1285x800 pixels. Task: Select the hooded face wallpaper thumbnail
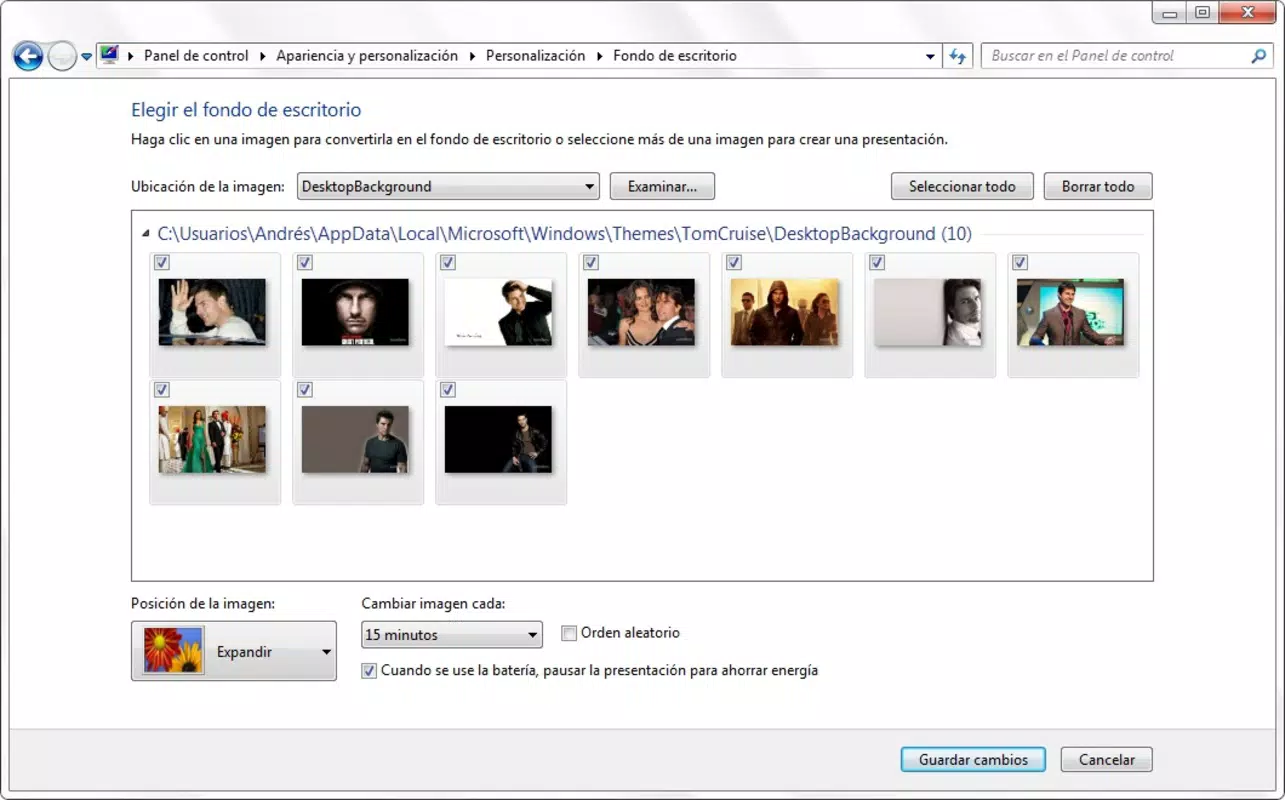(x=355, y=312)
